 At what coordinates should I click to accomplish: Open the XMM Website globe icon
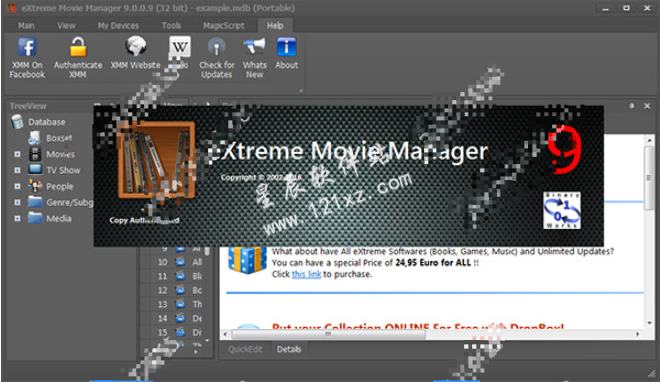(x=136, y=46)
